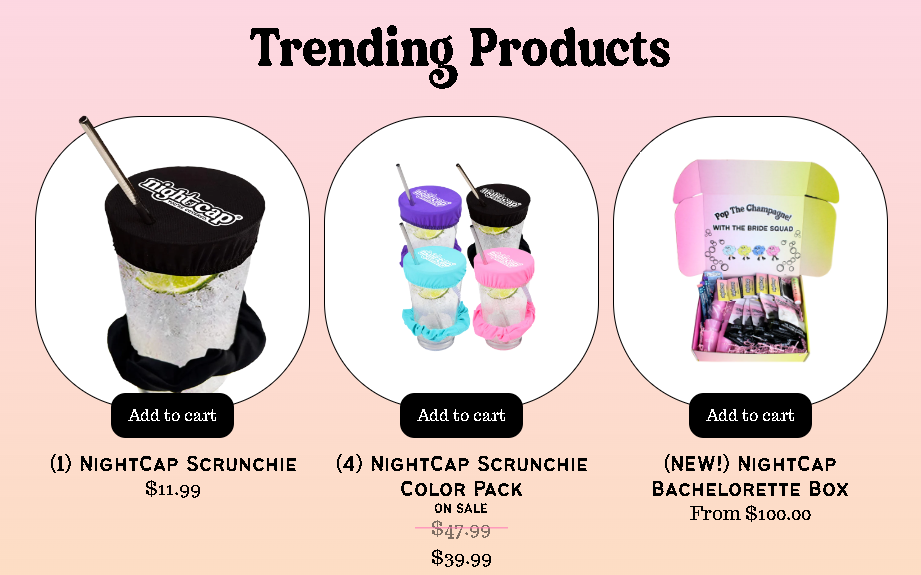
Task: Open the black NightCap Scrunchie product image
Action: pyautogui.click(x=172, y=258)
